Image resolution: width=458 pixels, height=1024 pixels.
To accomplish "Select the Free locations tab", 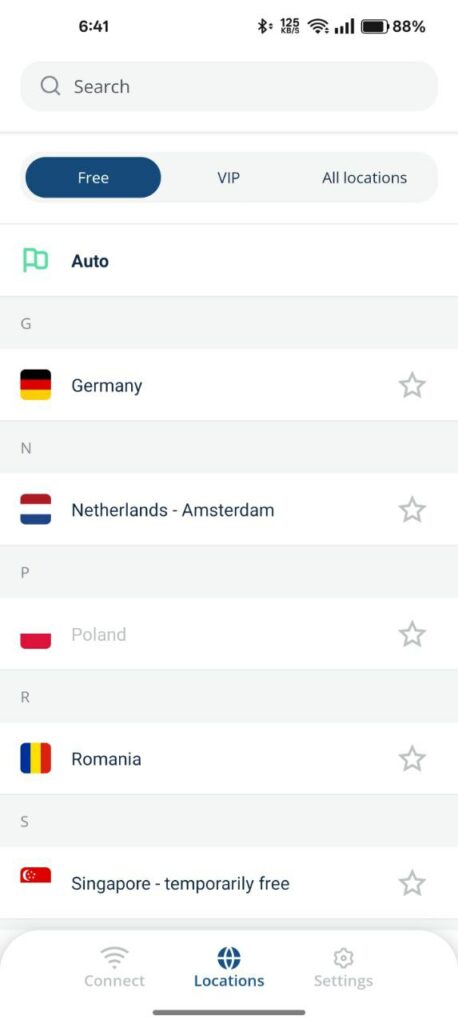I will 93,178.
